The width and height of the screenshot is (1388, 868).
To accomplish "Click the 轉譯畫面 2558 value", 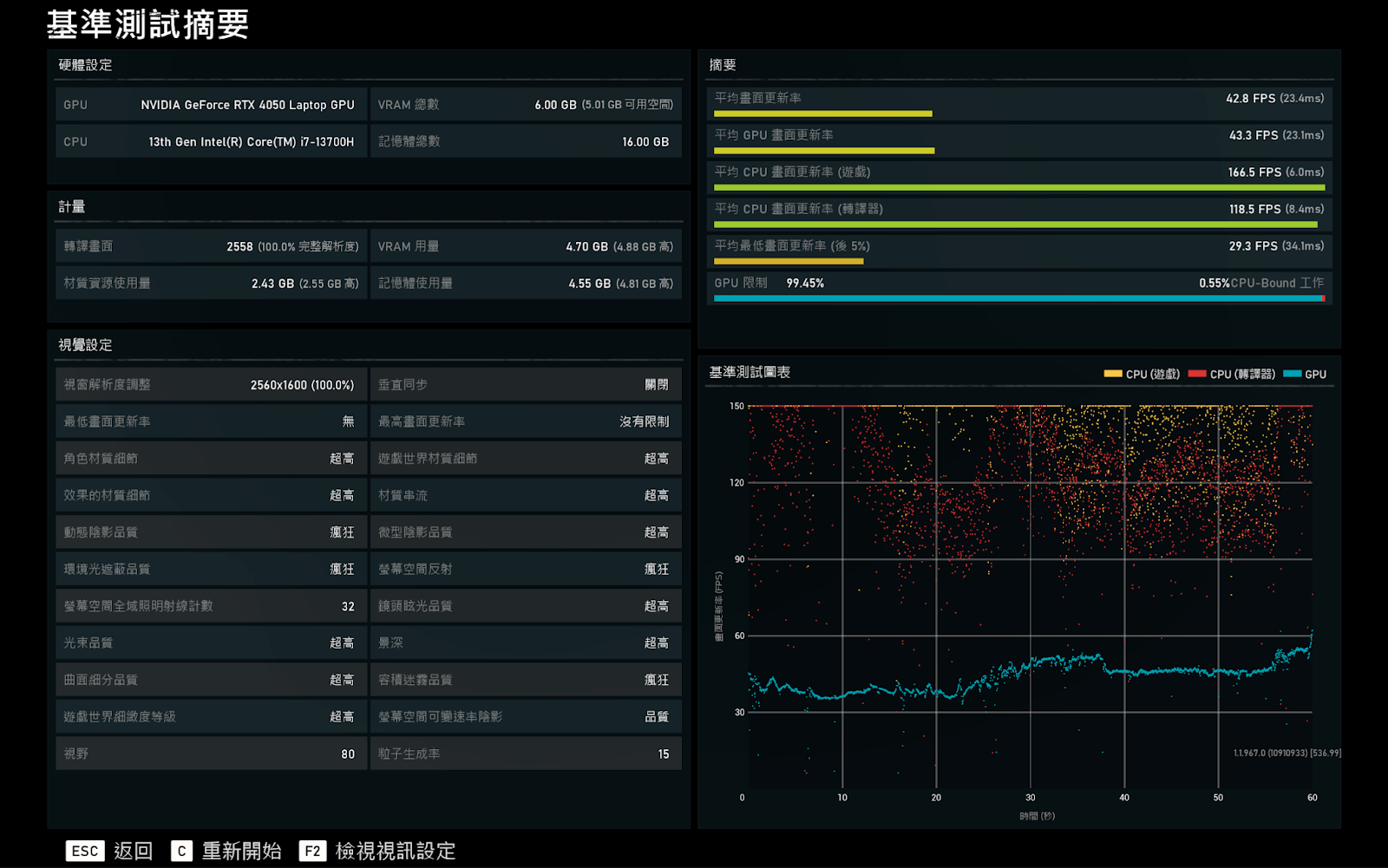I will (x=239, y=246).
